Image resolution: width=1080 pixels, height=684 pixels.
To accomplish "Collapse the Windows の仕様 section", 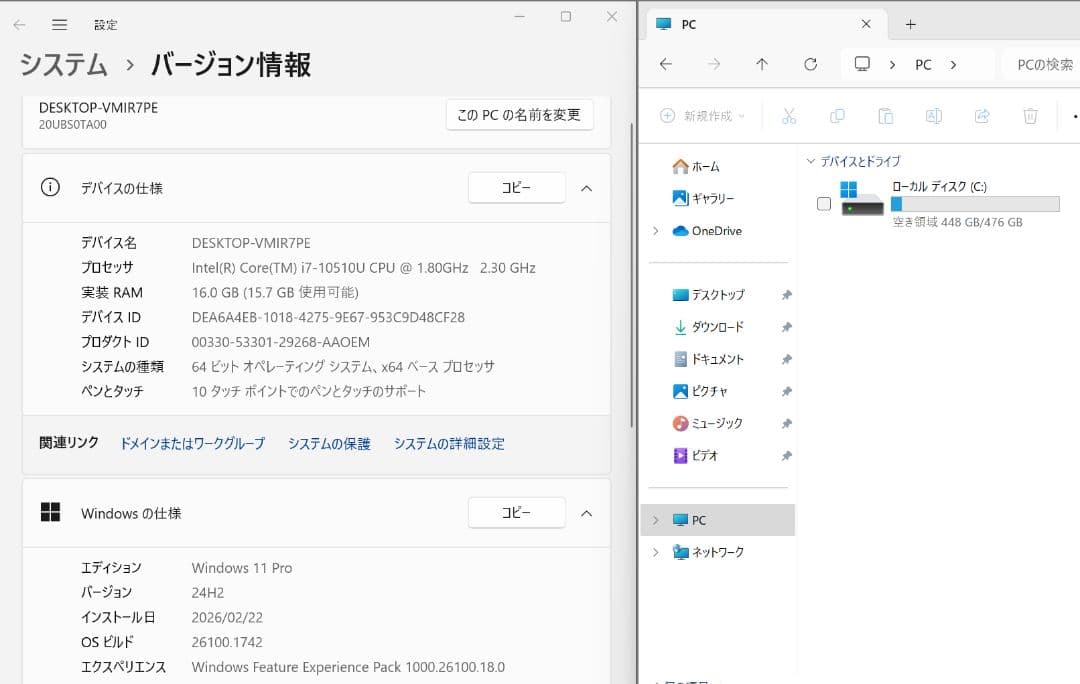I will pos(586,513).
